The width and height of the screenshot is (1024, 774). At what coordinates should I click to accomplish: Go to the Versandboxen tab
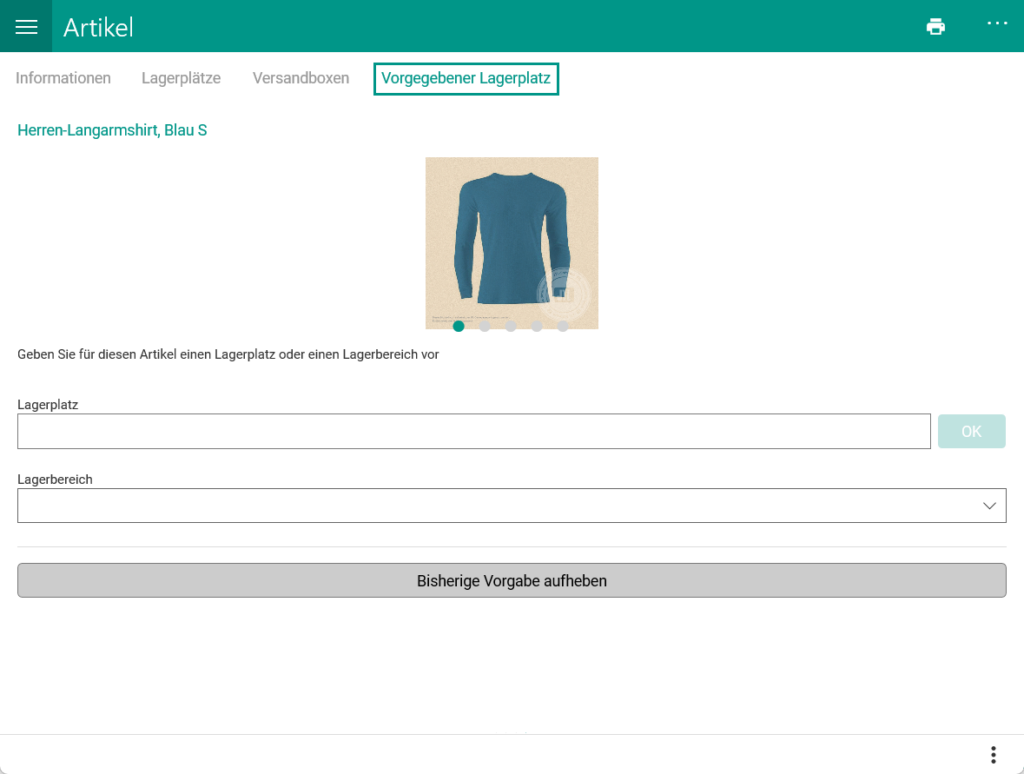click(x=301, y=78)
